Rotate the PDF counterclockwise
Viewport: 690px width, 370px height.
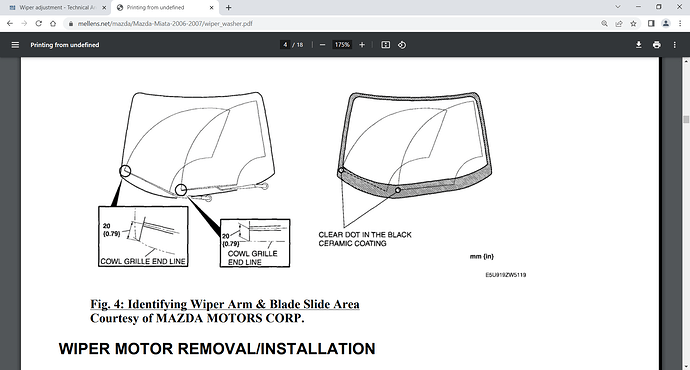point(402,45)
